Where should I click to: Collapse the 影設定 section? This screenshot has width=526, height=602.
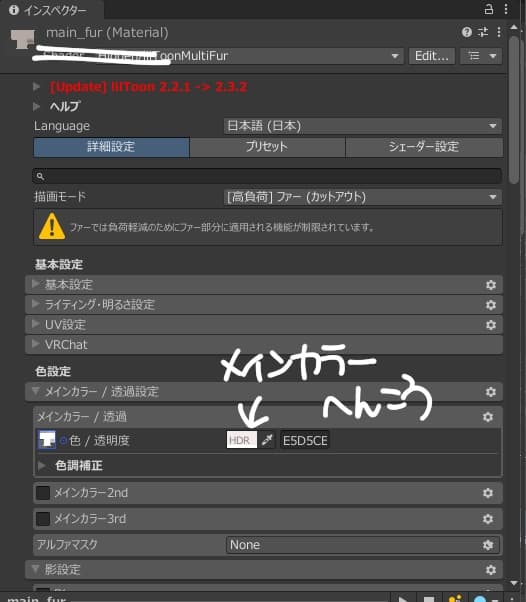point(264,570)
